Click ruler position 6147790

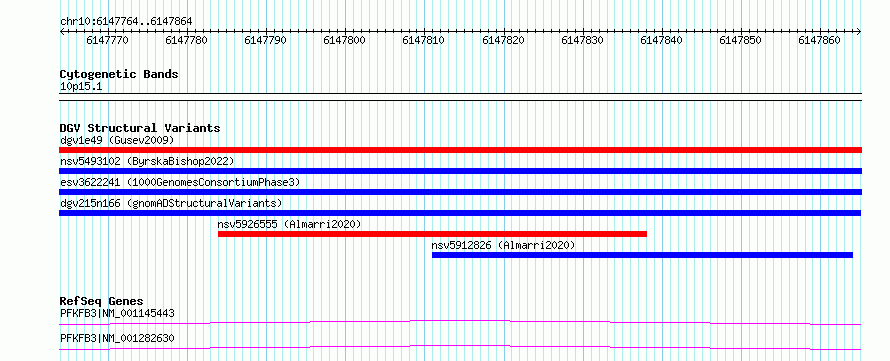click(266, 40)
